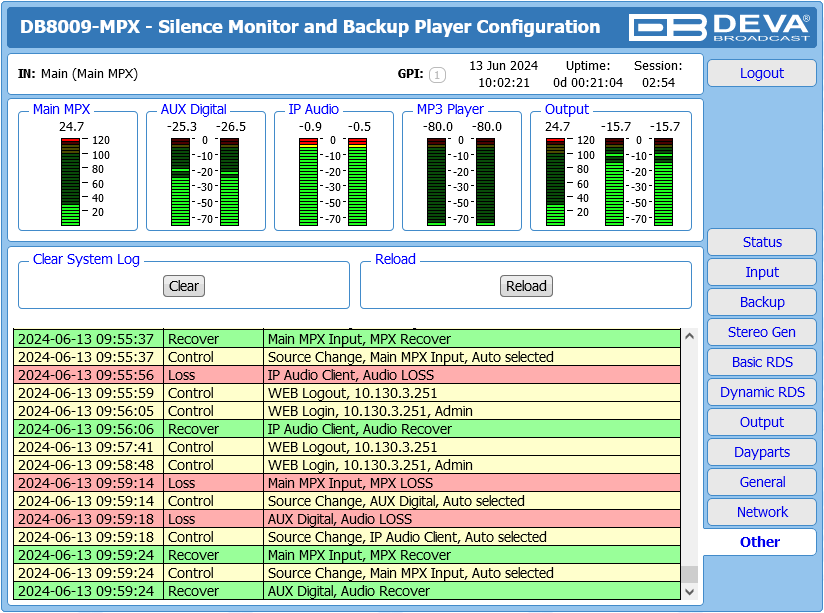This screenshot has height=613, width=824.
Task: Click the GPI 1 indicator
Action: pos(437,75)
